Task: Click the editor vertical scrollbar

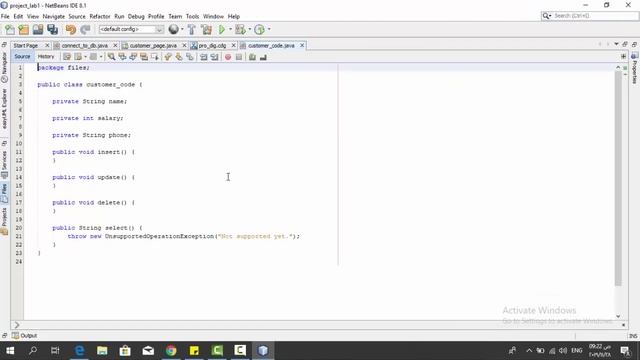Action: (x=618, y=178)
